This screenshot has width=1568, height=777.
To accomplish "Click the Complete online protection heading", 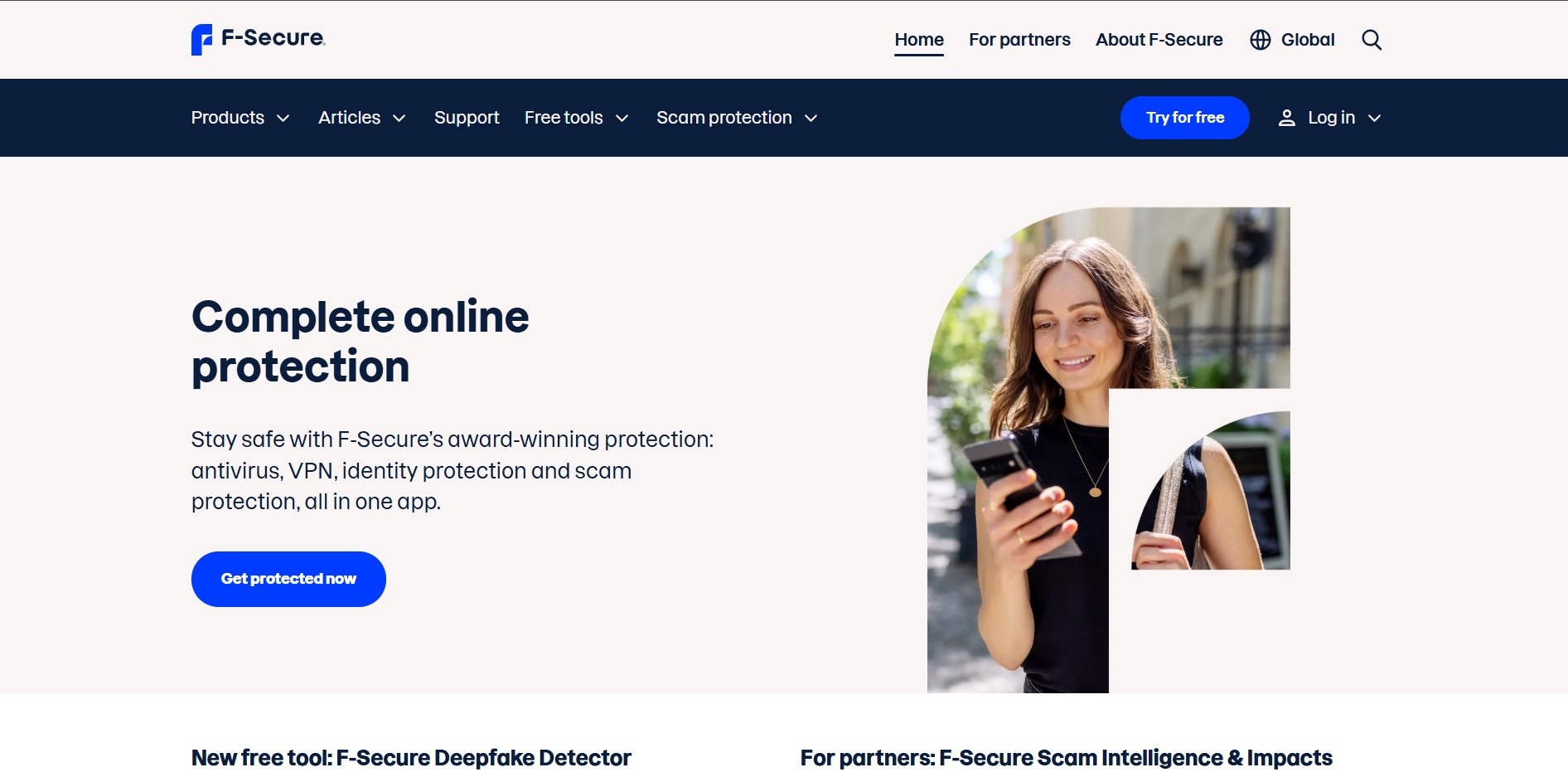I will click(x=360, y=342).
